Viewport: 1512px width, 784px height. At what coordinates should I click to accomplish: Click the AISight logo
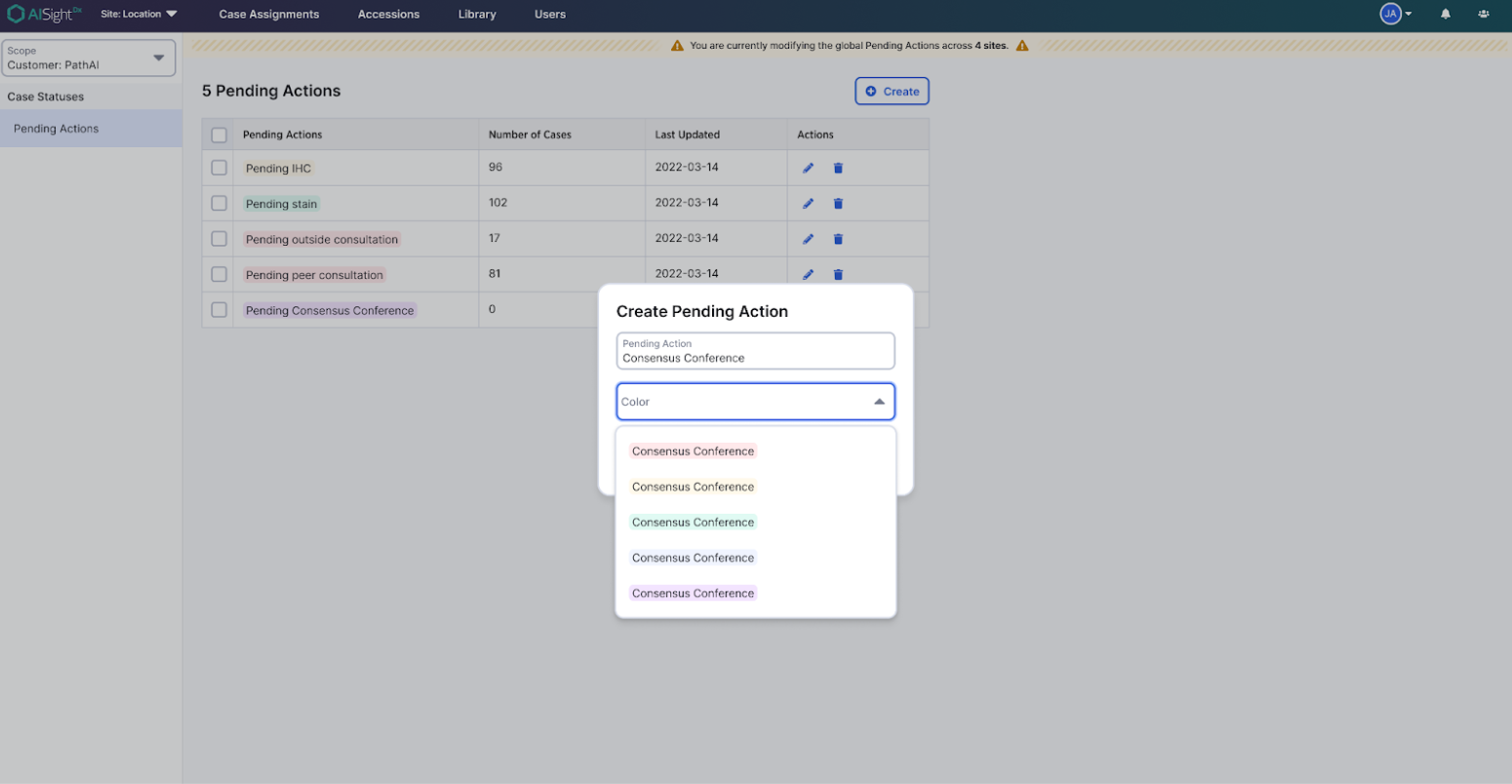tap(45, 14)
